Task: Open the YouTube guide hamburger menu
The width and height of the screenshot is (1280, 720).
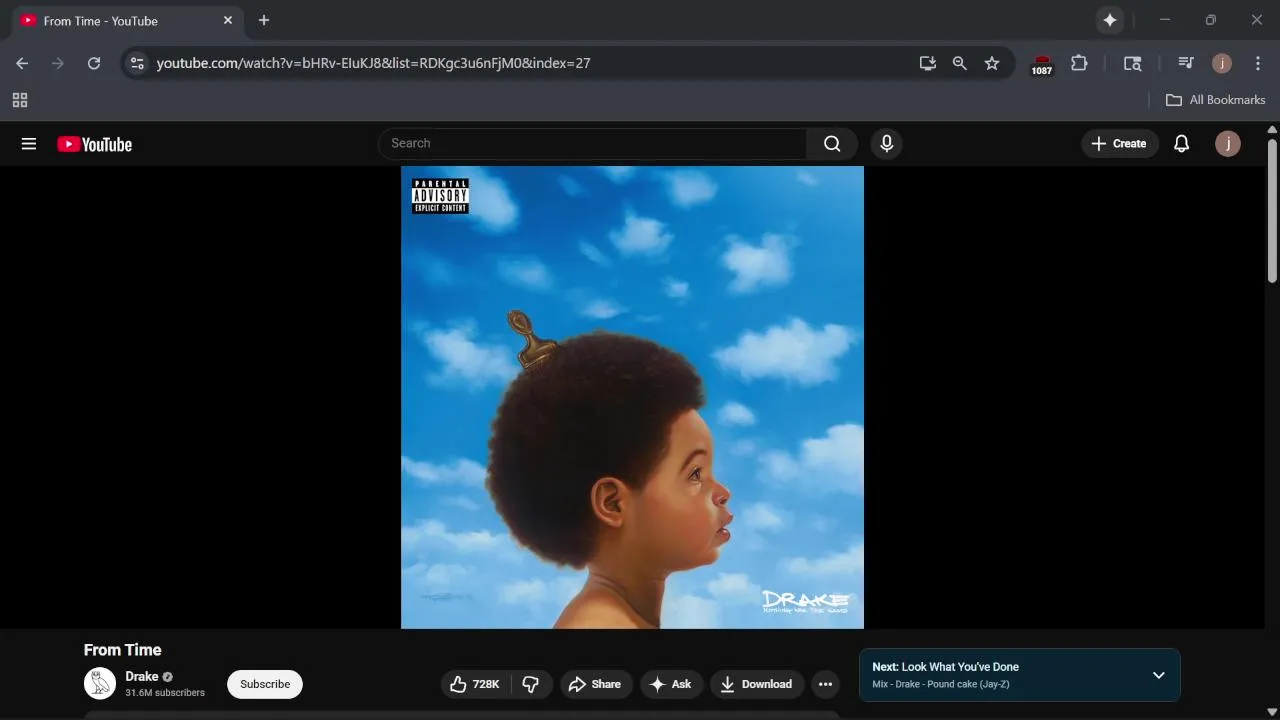Action: [x=29, y=144]
